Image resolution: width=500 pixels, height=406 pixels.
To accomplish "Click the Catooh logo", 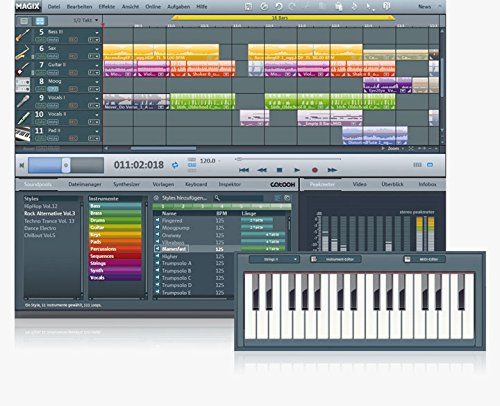I will pos(283,184).
